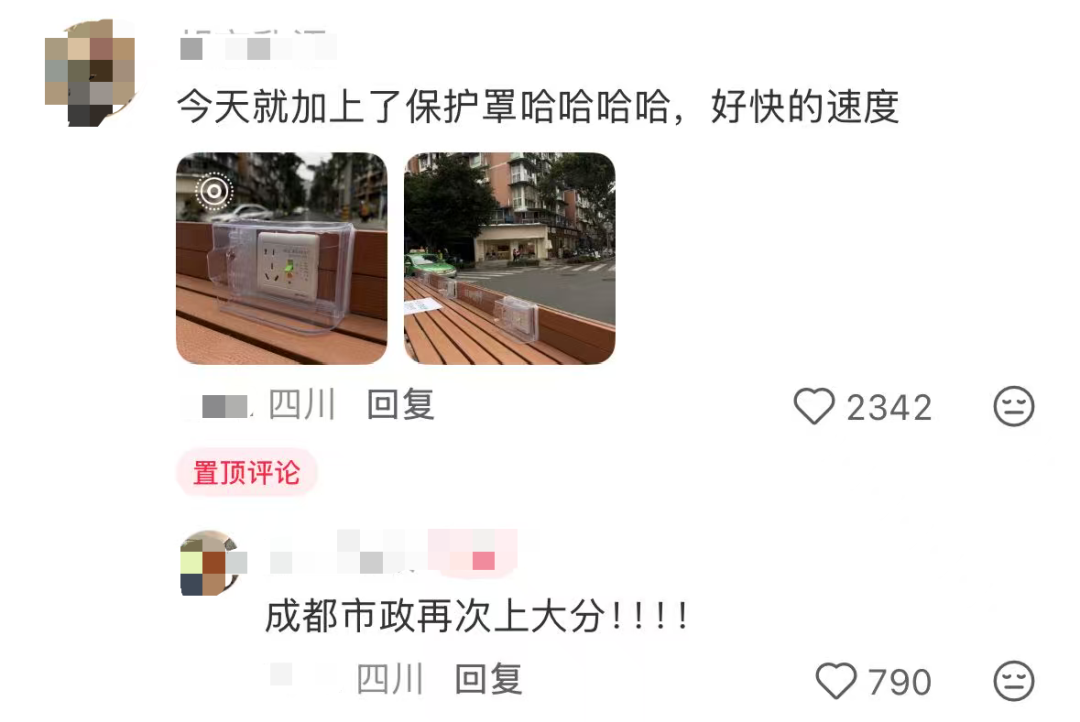Tap the 2342 like count
Image resolution: width=1080 pixels, height=722 pixels.
(x=889, y=407)
